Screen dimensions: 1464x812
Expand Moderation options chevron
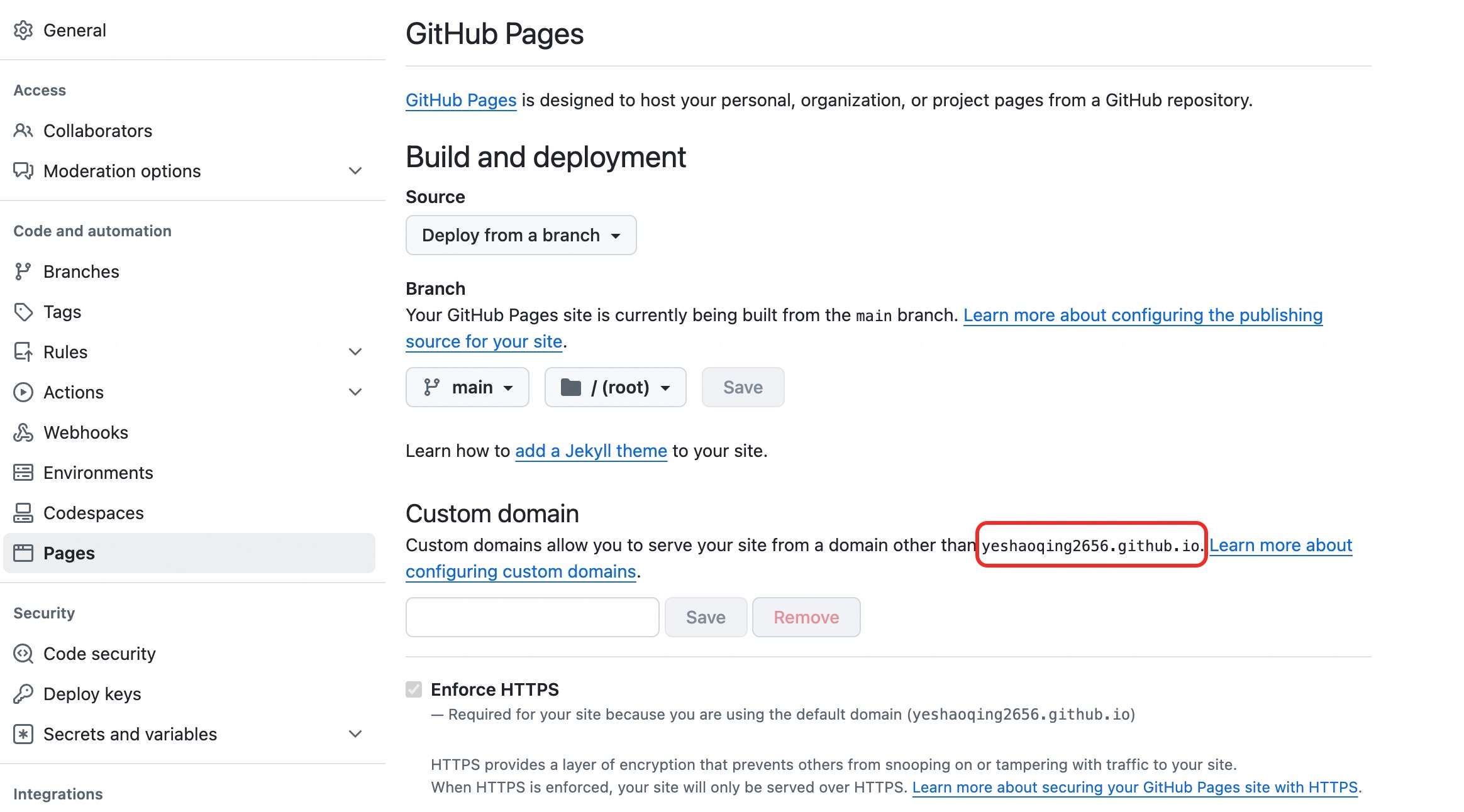pos(355,171)
